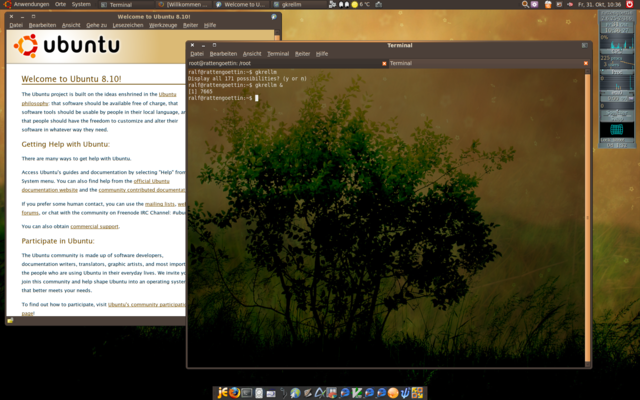This screenshot has width=640, height=400.
Task: Open the network icon in the top panel
Action: (x=333, y=4)
